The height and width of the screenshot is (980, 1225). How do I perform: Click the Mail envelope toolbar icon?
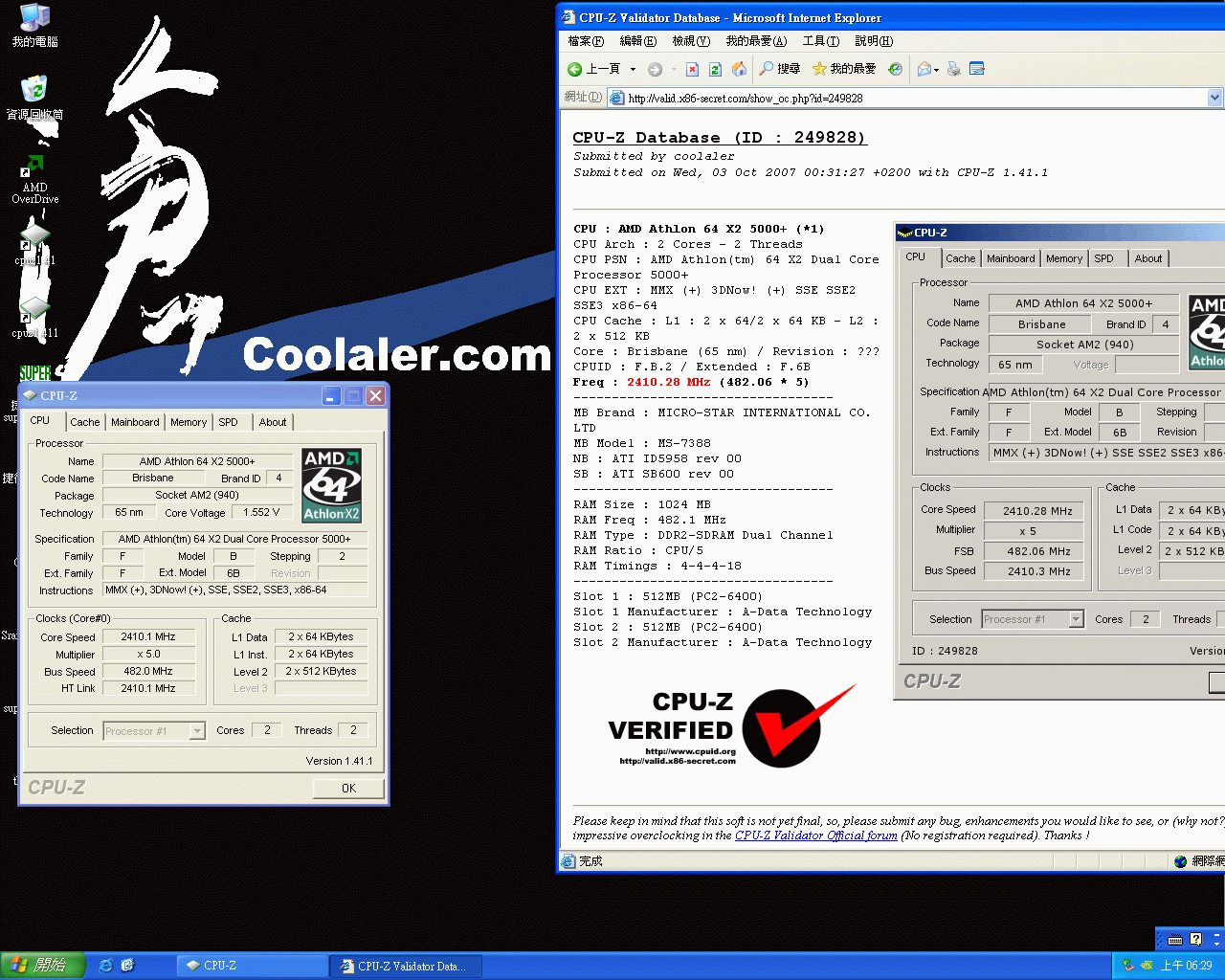(924, 69)
